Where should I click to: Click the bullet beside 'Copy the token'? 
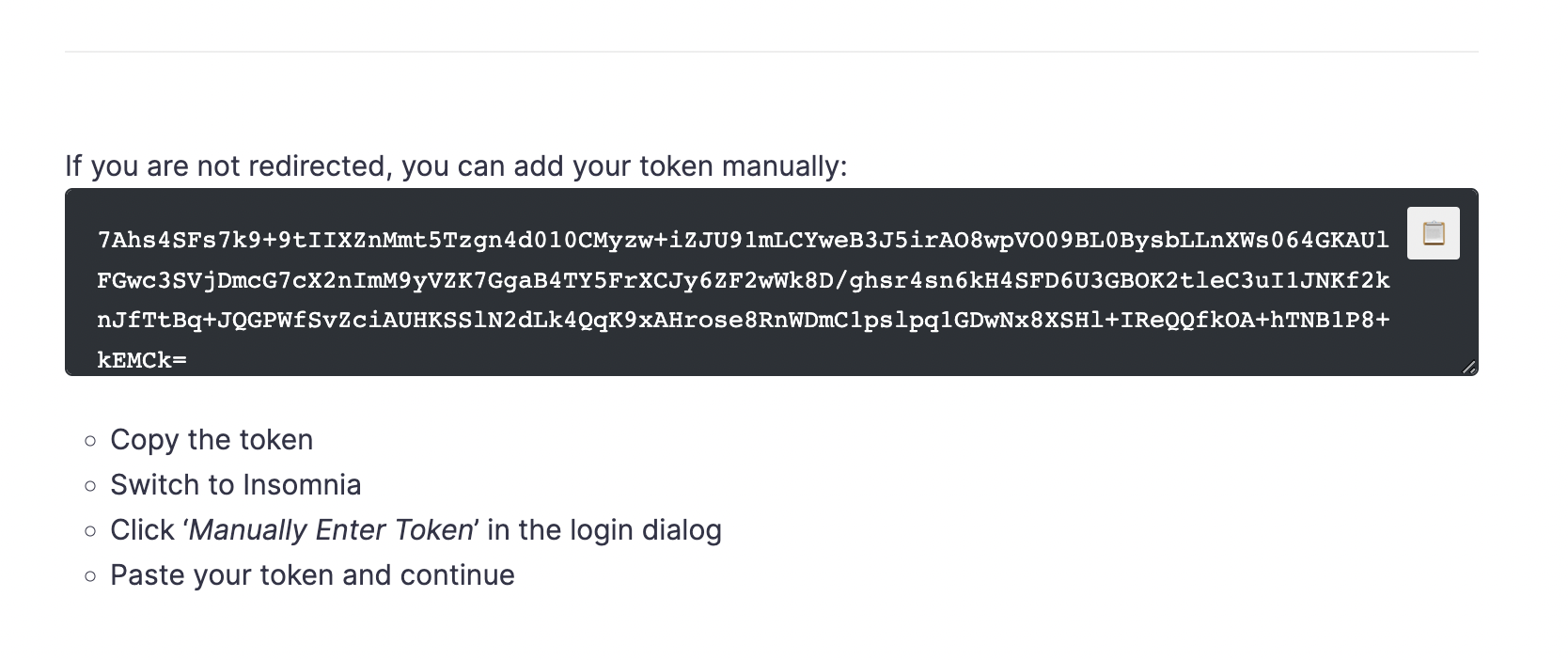(90, 440)
